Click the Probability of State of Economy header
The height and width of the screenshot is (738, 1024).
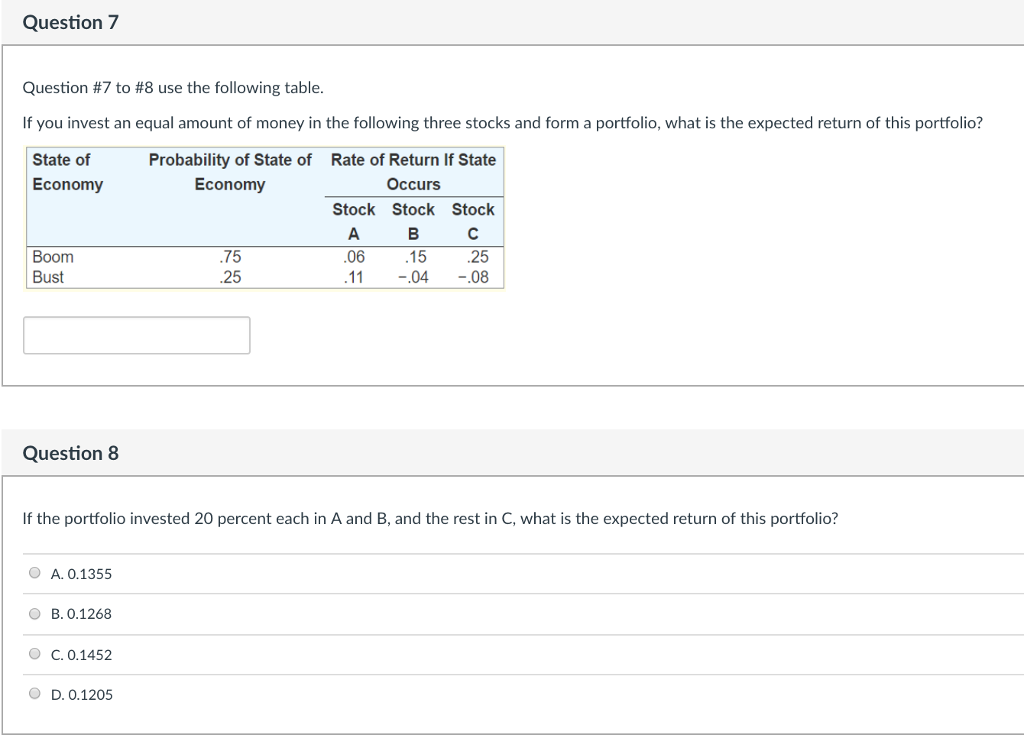click(230, 171)
